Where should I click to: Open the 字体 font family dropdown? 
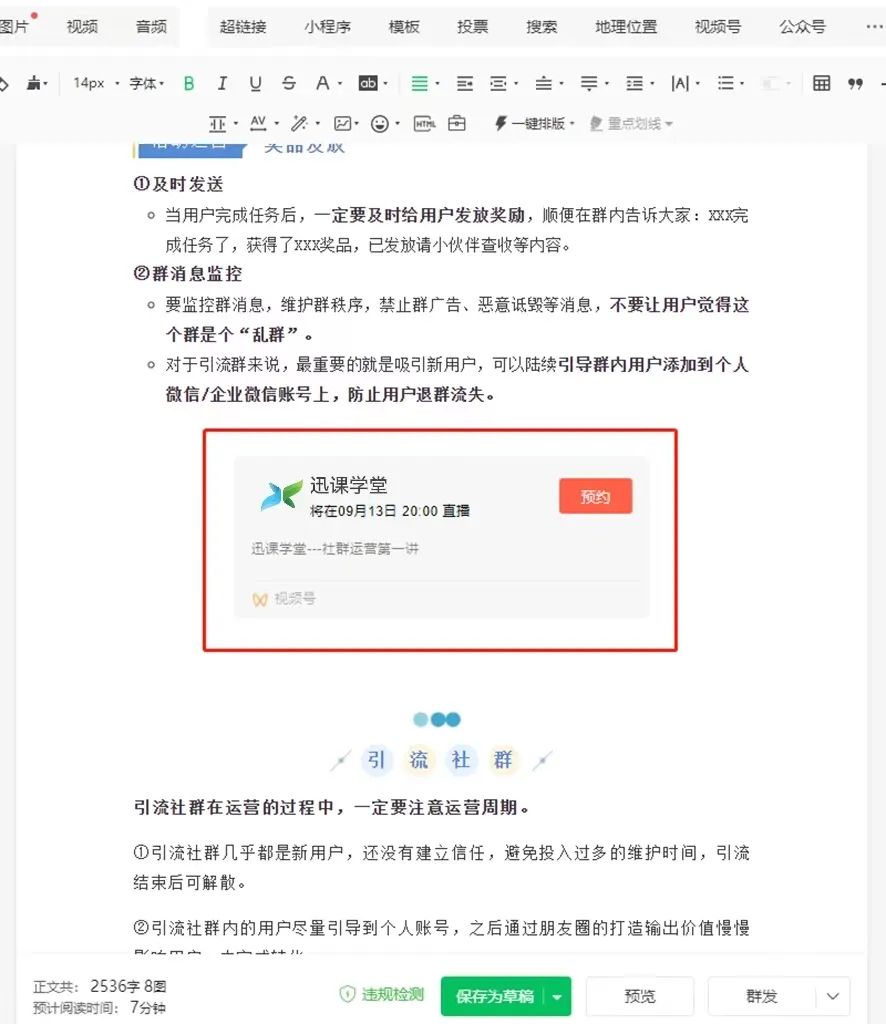click(x=143, y=83)
